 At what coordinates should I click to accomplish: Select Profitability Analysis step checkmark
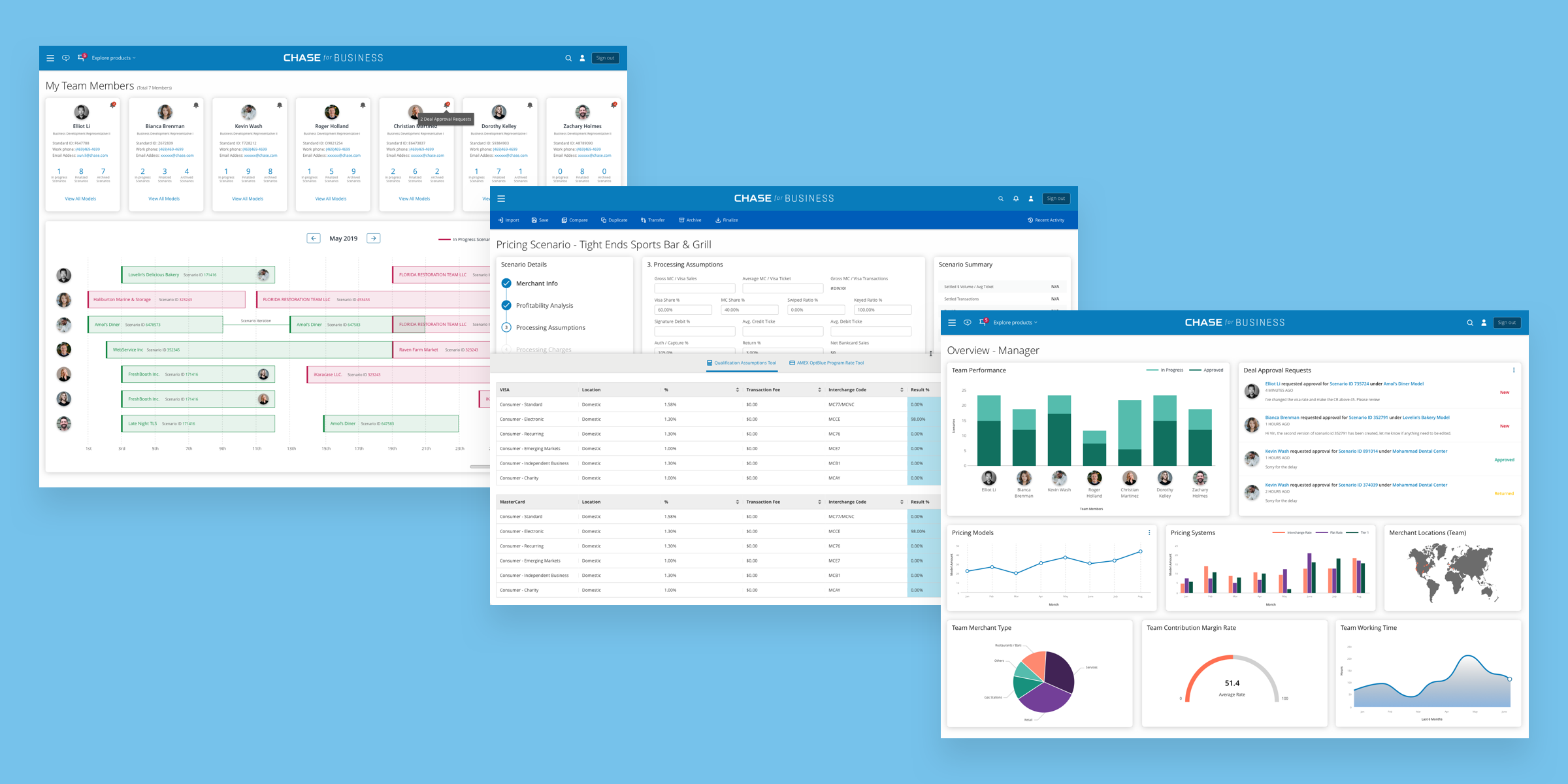pyautogui.click(x=506, y=305)
